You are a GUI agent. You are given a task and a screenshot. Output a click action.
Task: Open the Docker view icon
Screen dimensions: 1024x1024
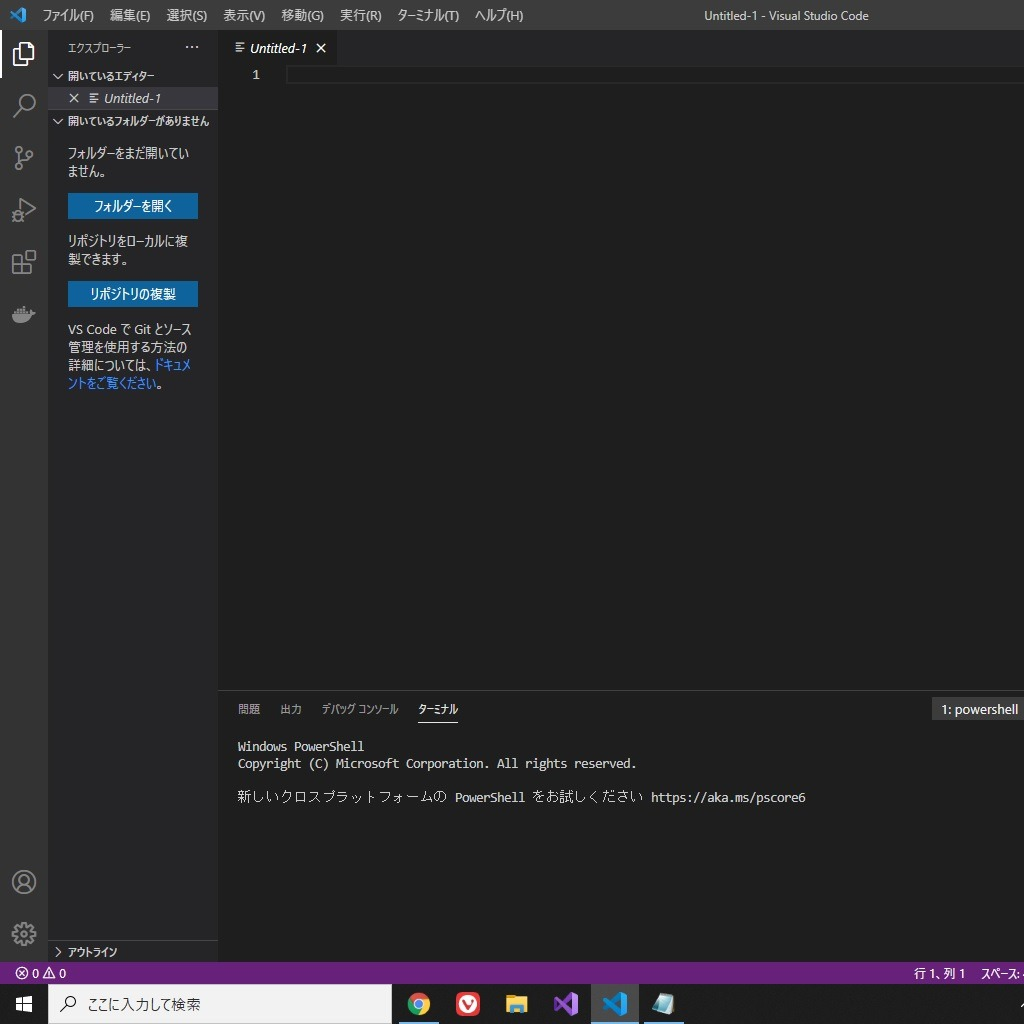[24, 314]
